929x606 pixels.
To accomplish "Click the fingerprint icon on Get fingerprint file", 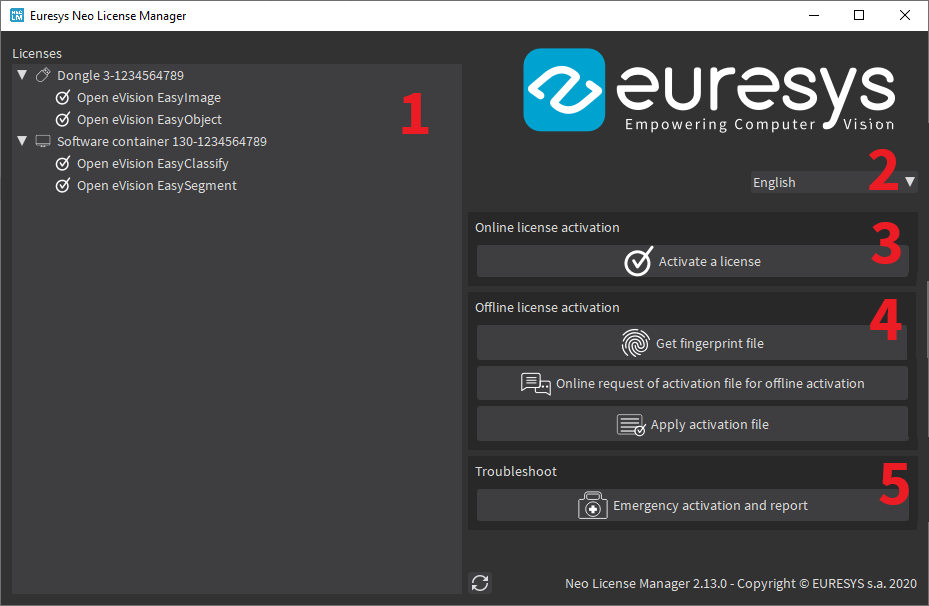I will (x=636, y=343).
